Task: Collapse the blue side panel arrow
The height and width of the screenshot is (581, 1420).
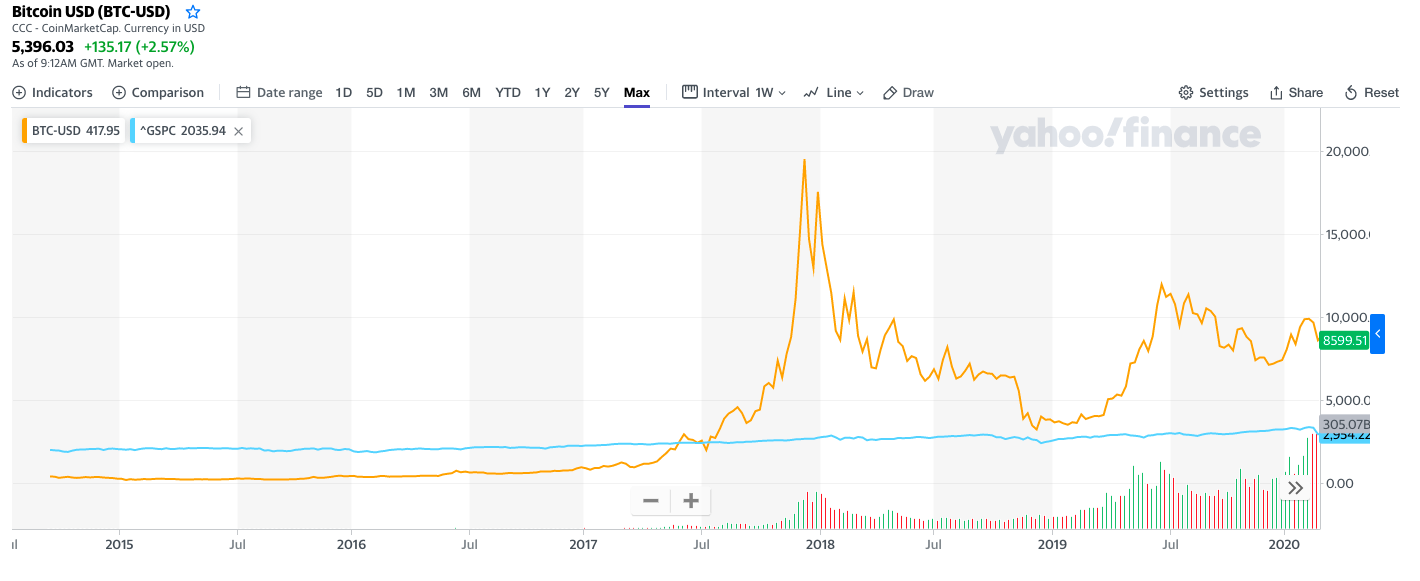Action: (1377, 333)
